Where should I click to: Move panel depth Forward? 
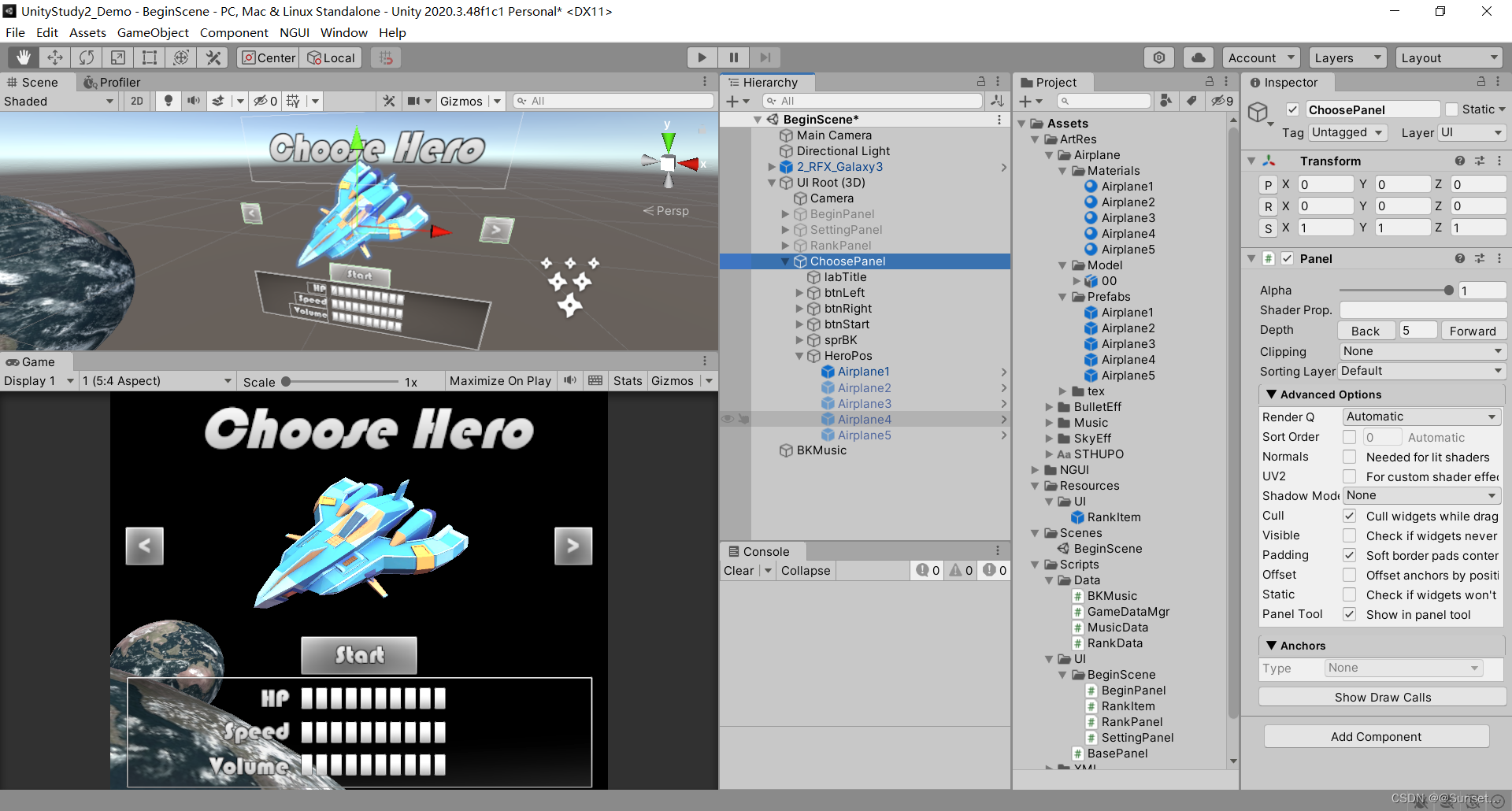[1472, 331]
